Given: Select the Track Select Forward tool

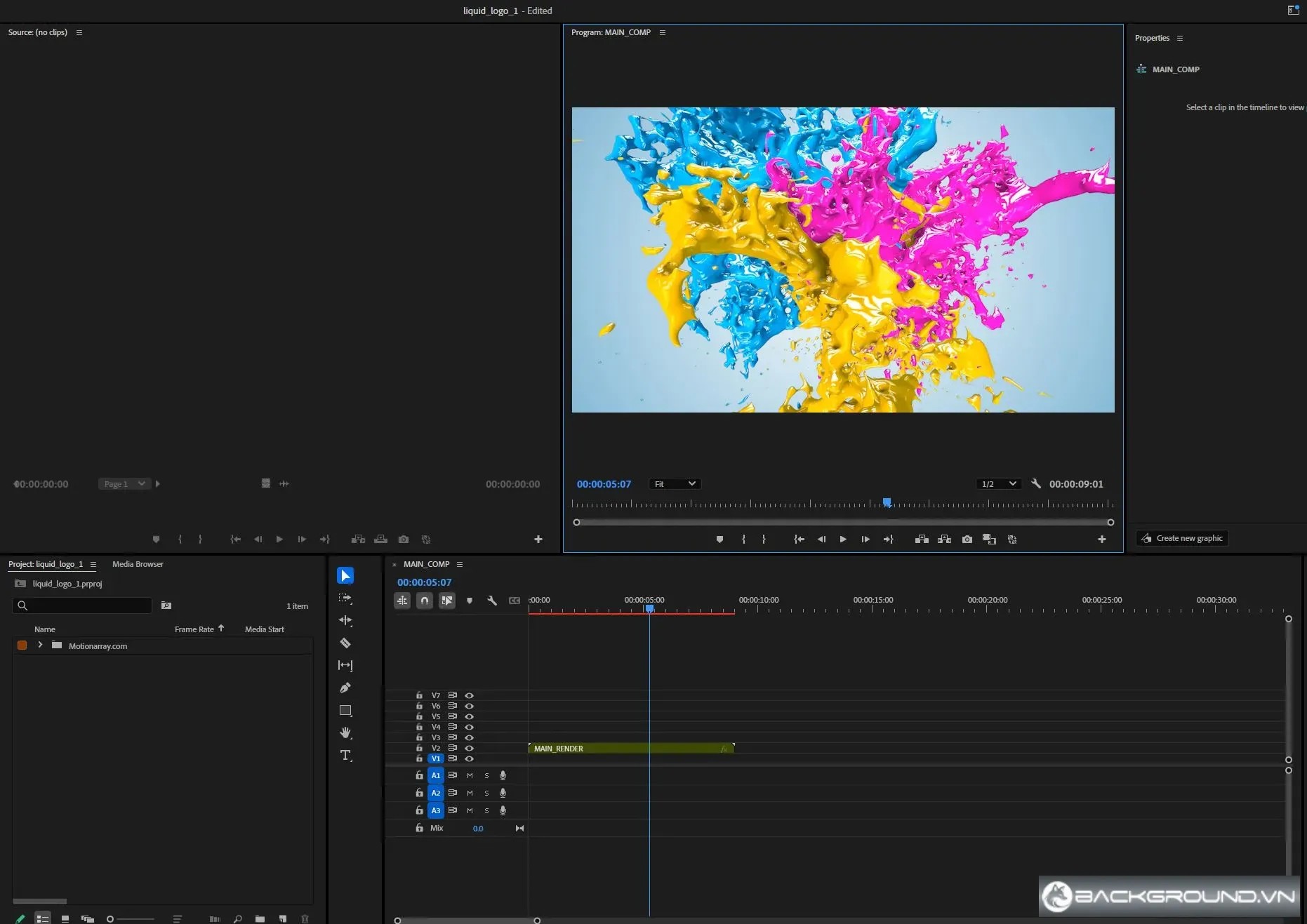Looking at the screenshot, I should coord(345,598).
